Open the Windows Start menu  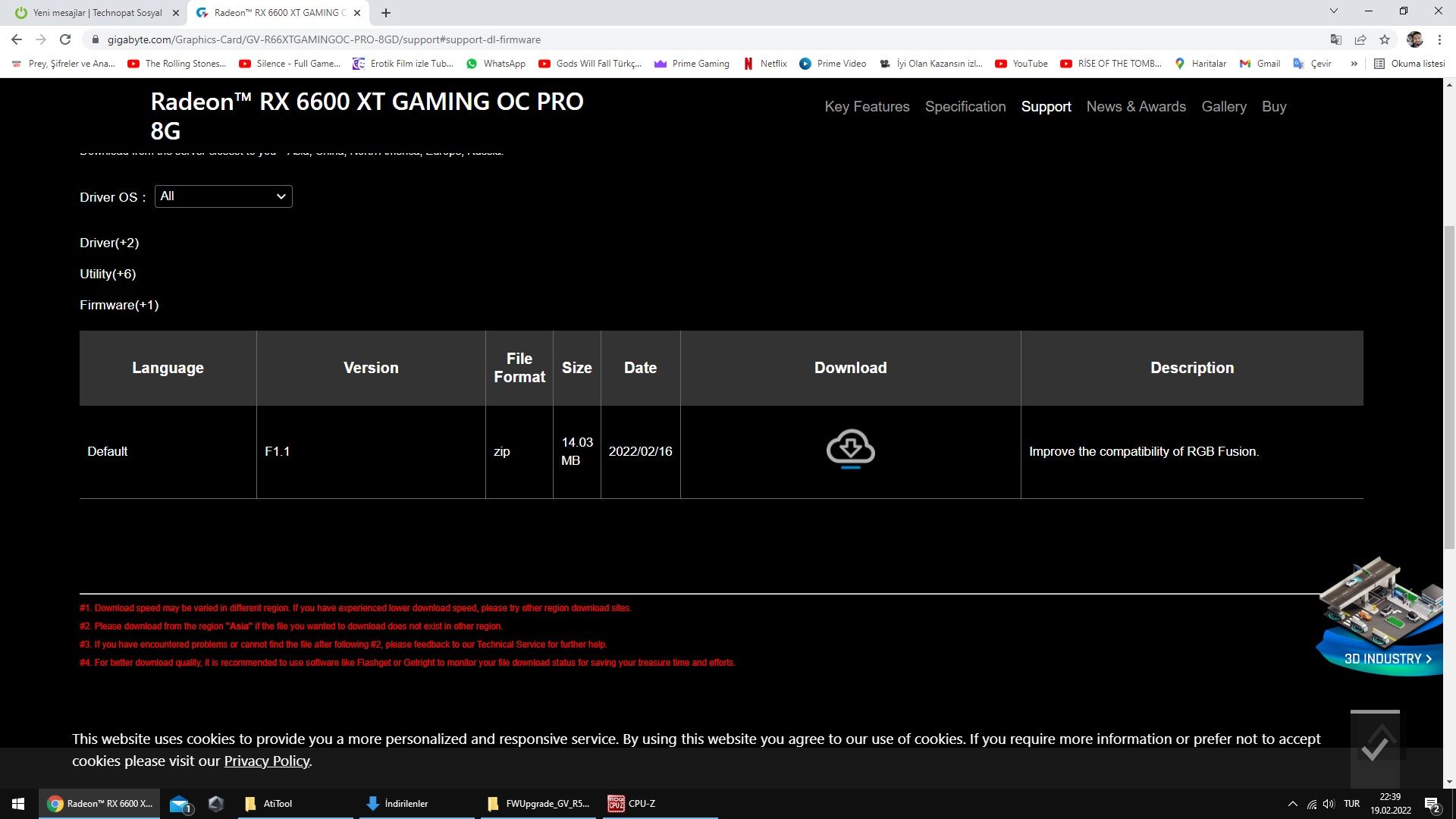18,803
